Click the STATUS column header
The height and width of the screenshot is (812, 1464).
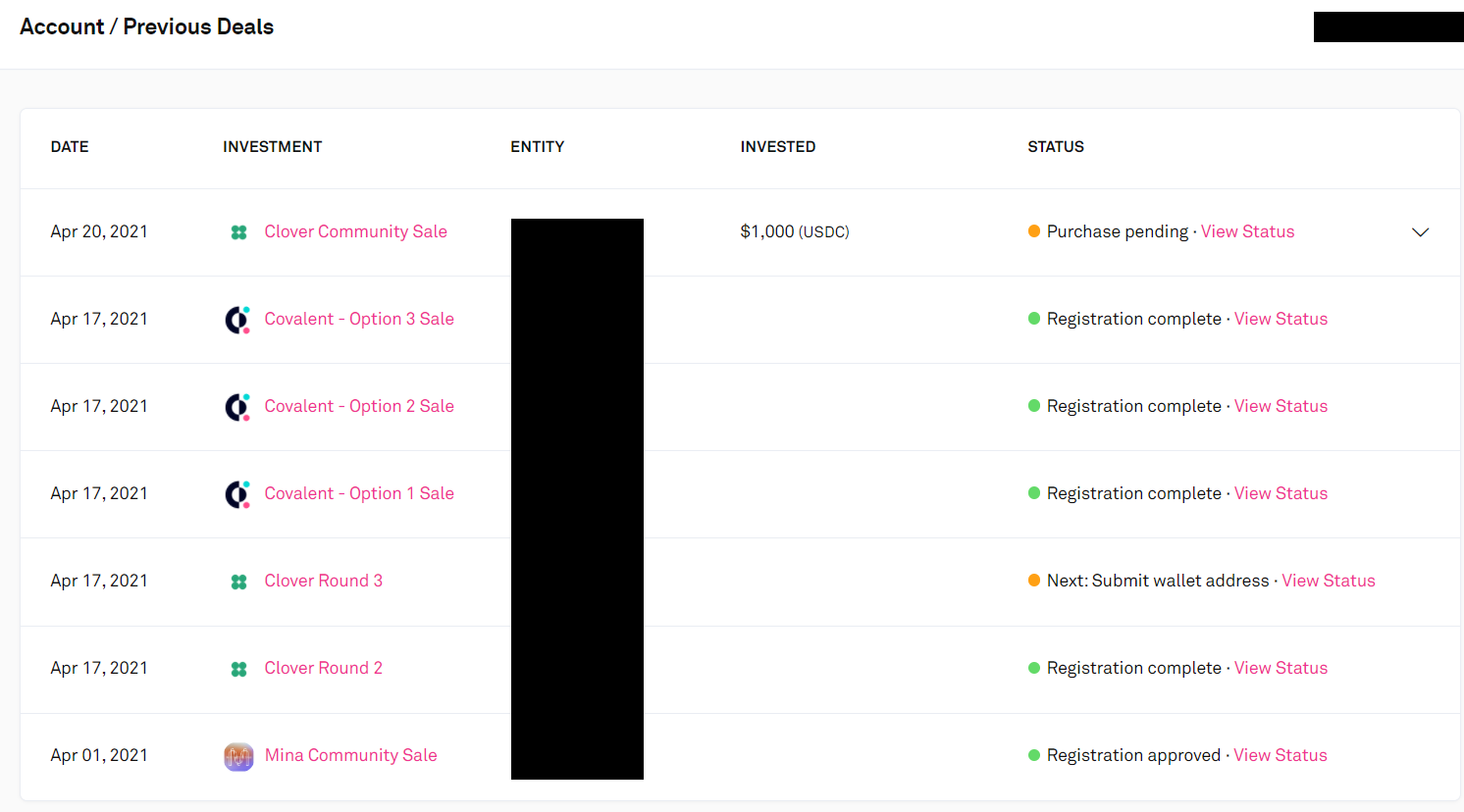click(1056, 147)
